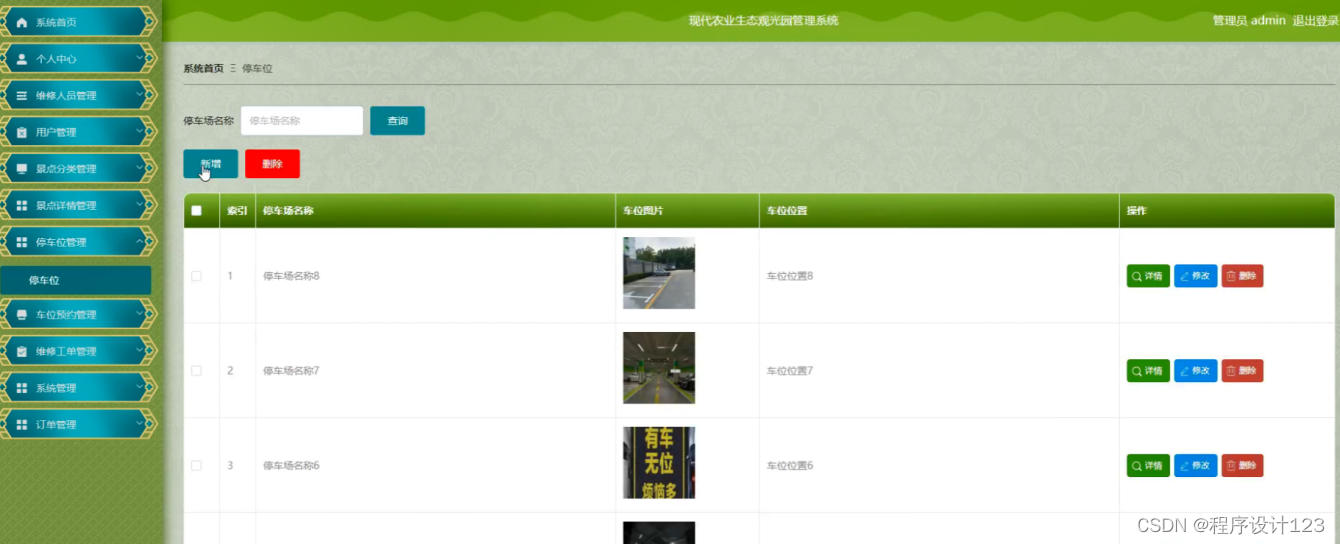Click the grid icon for 系统管理
This screenshot has width=1340, height=544.
(22, 388)
